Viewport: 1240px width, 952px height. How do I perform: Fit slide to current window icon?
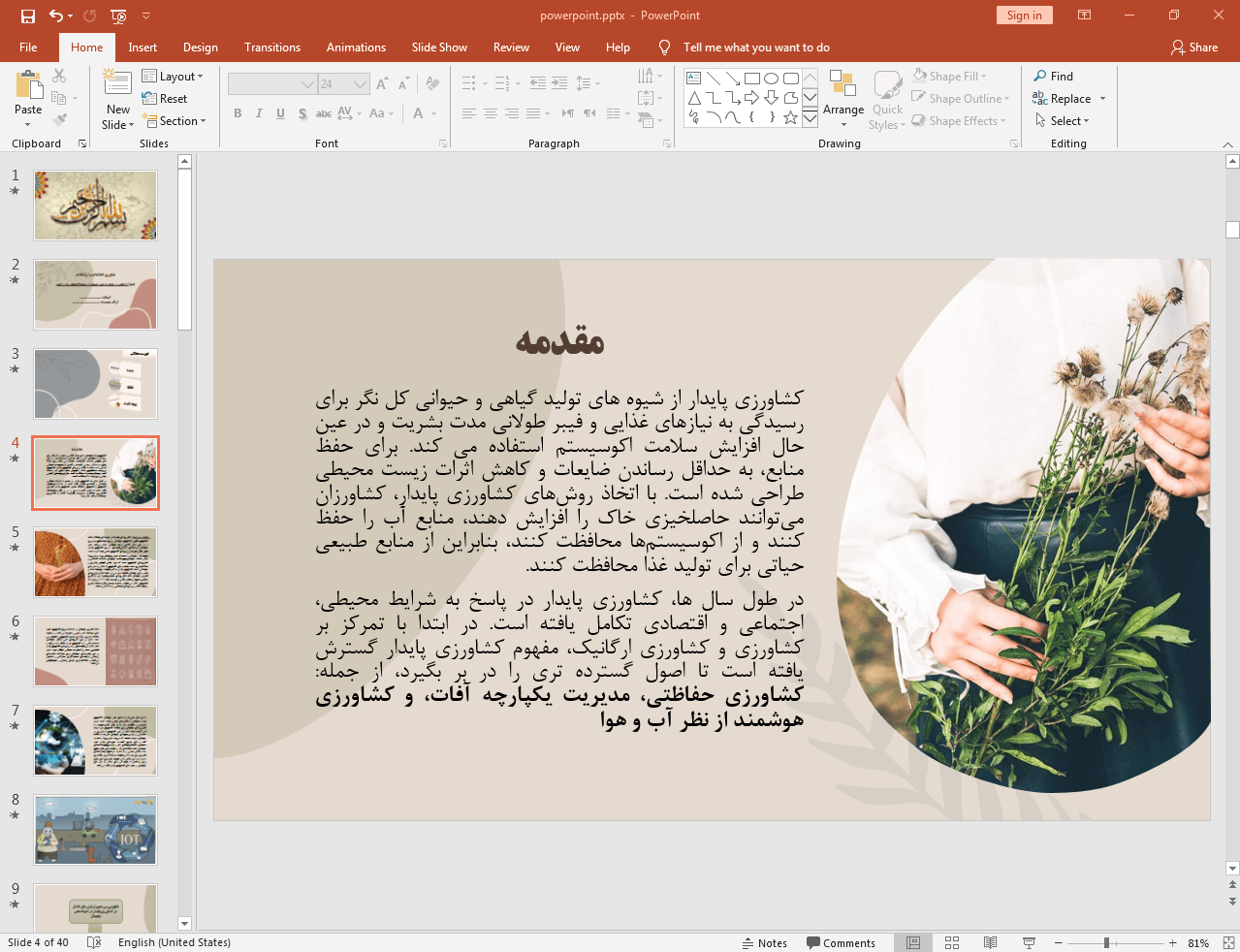tap(1228, 942)
